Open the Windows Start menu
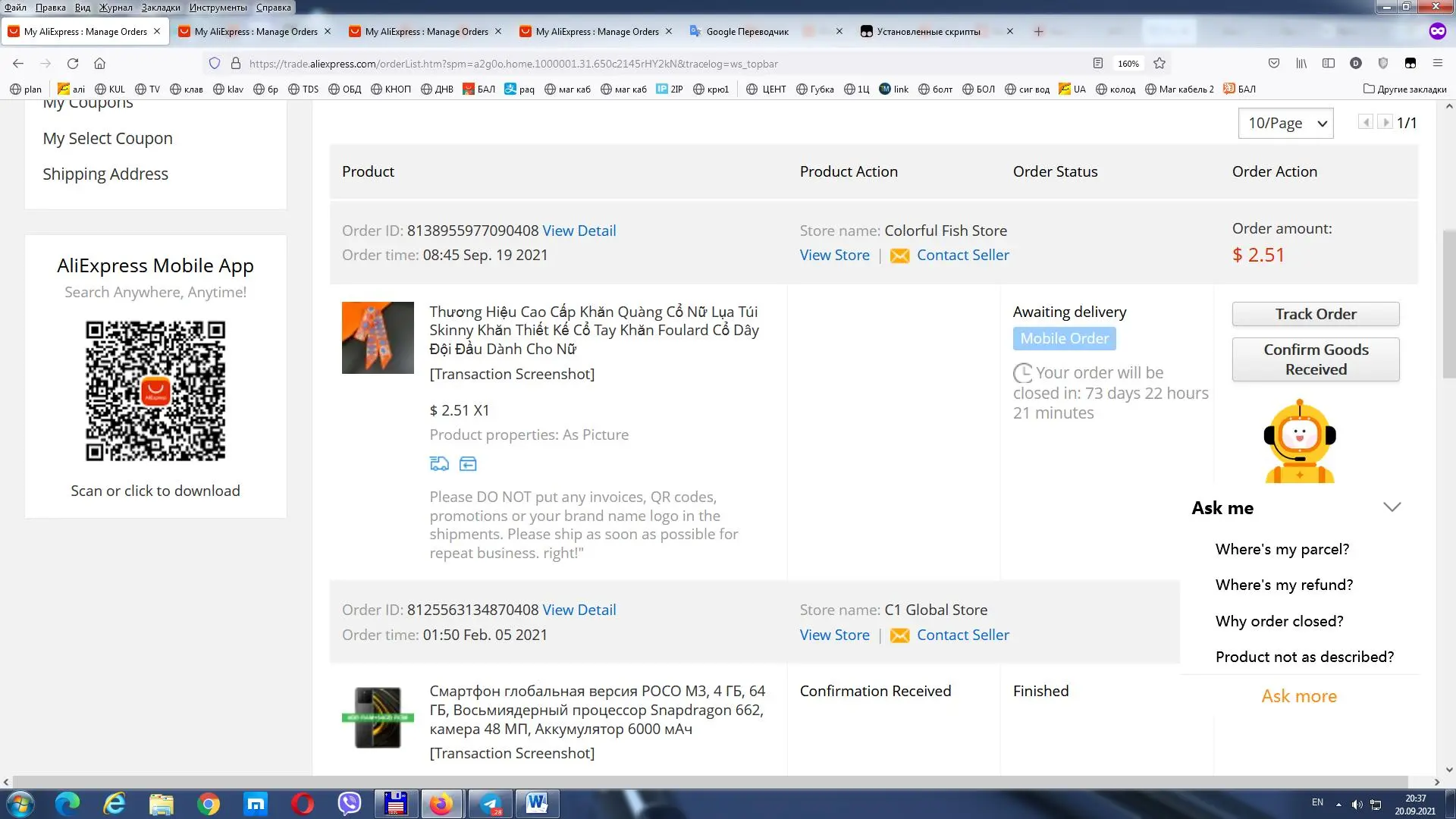Screen dimensions: 1456x819 pos(20,804)
